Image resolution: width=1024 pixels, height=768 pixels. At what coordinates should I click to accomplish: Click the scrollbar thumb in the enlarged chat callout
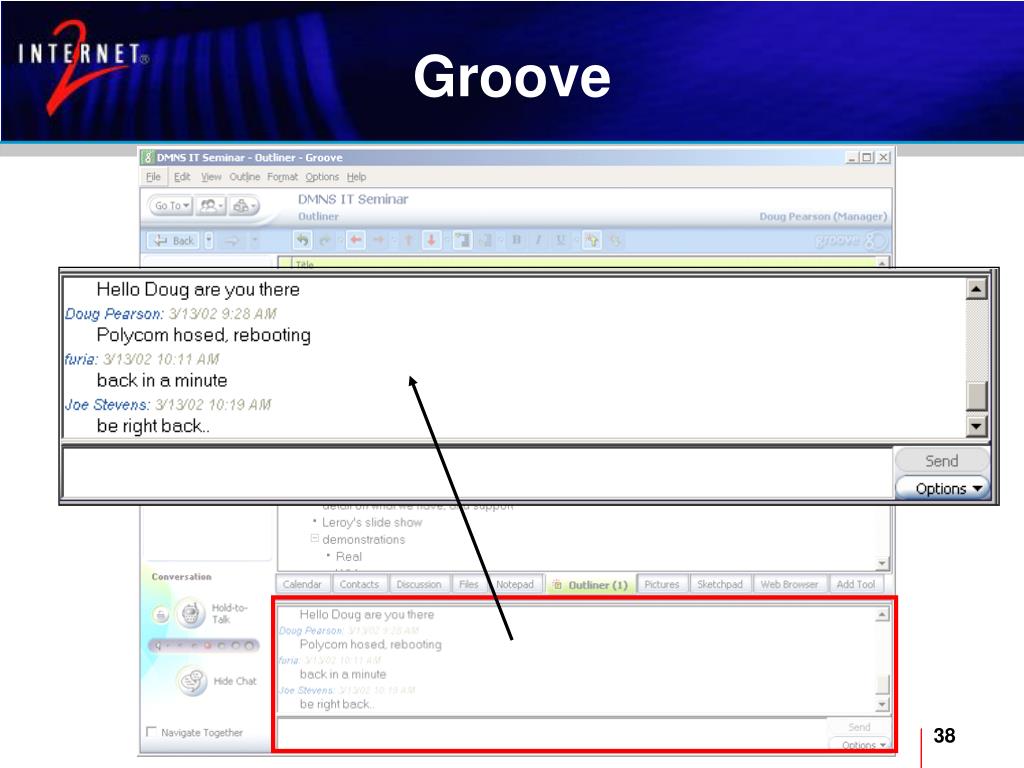pyautogui.click(x=976, y=396)
